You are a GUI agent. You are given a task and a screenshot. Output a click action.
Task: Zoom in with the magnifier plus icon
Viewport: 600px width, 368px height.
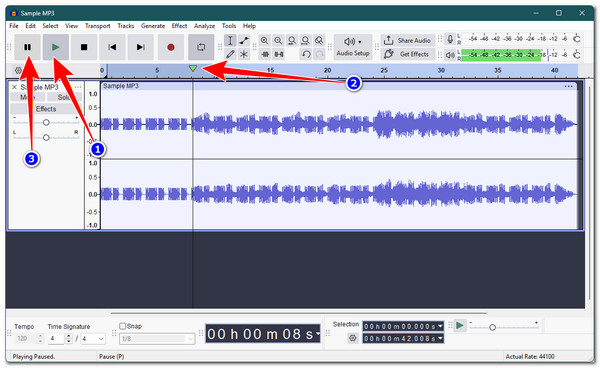coord(264,41)
